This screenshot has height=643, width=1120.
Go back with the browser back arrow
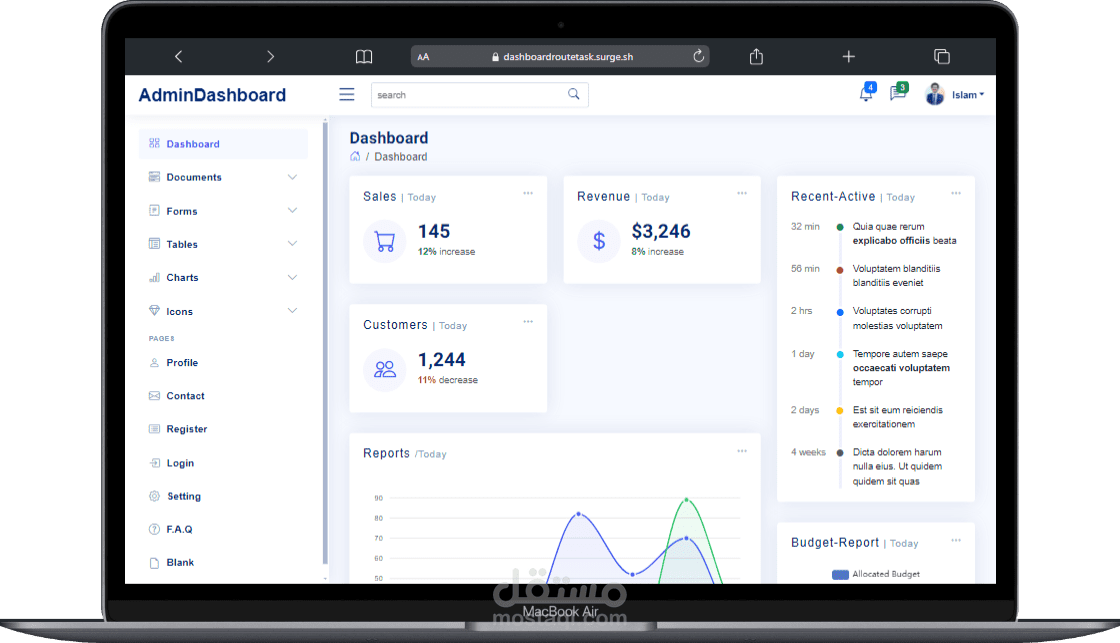pos(179,56)
